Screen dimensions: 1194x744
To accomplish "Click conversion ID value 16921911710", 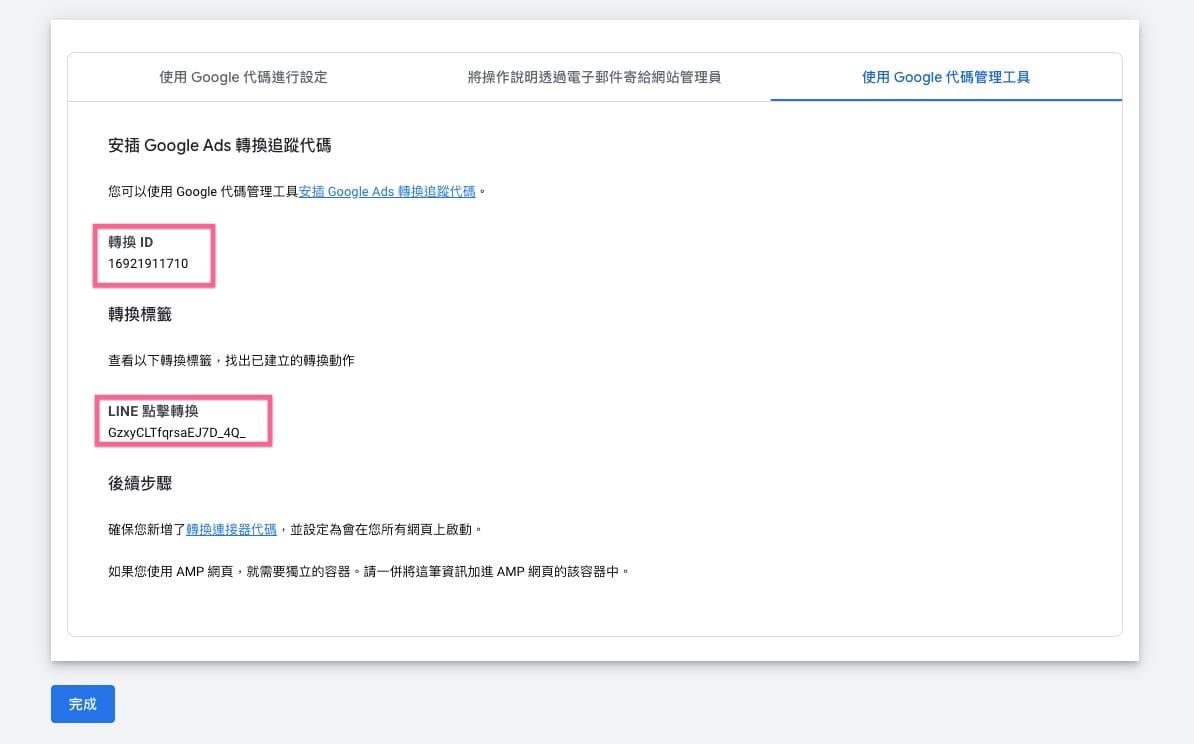I will 148,263.
